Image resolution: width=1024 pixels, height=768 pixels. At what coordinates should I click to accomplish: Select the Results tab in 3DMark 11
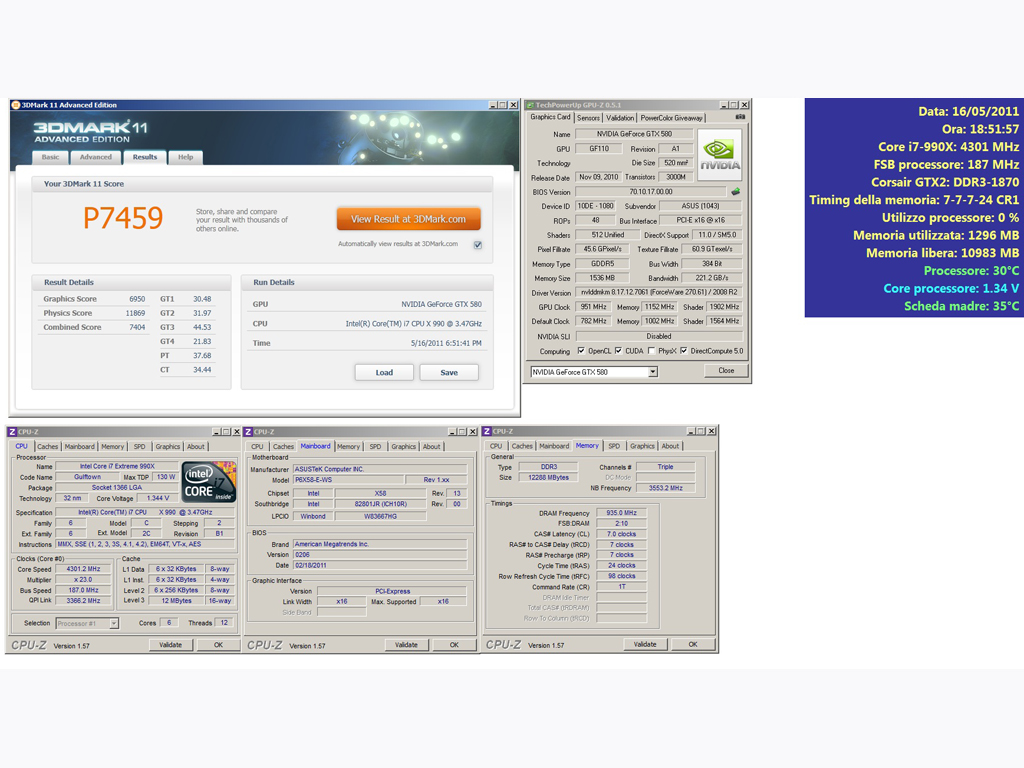(145, 157)
